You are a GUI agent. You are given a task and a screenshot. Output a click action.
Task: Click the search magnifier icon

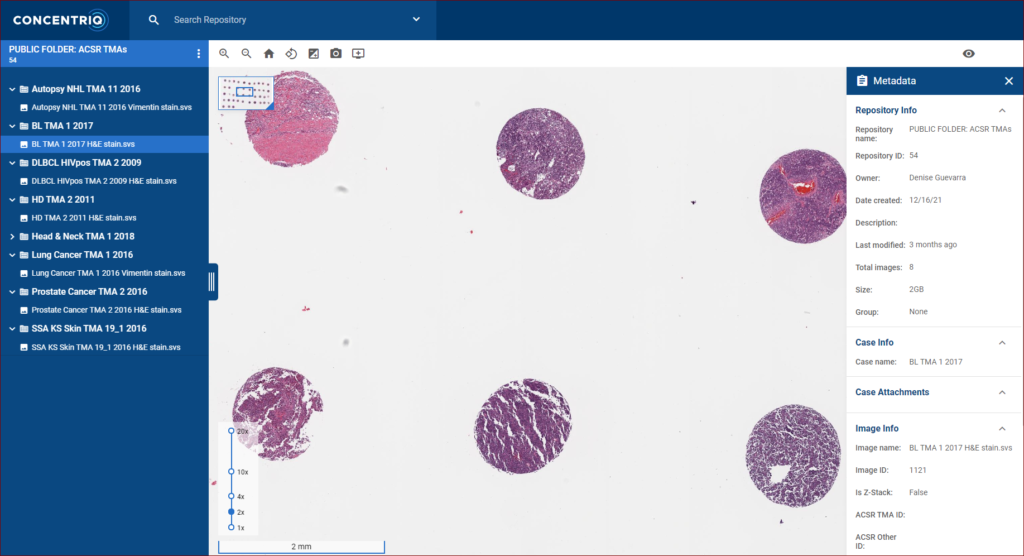153,20
